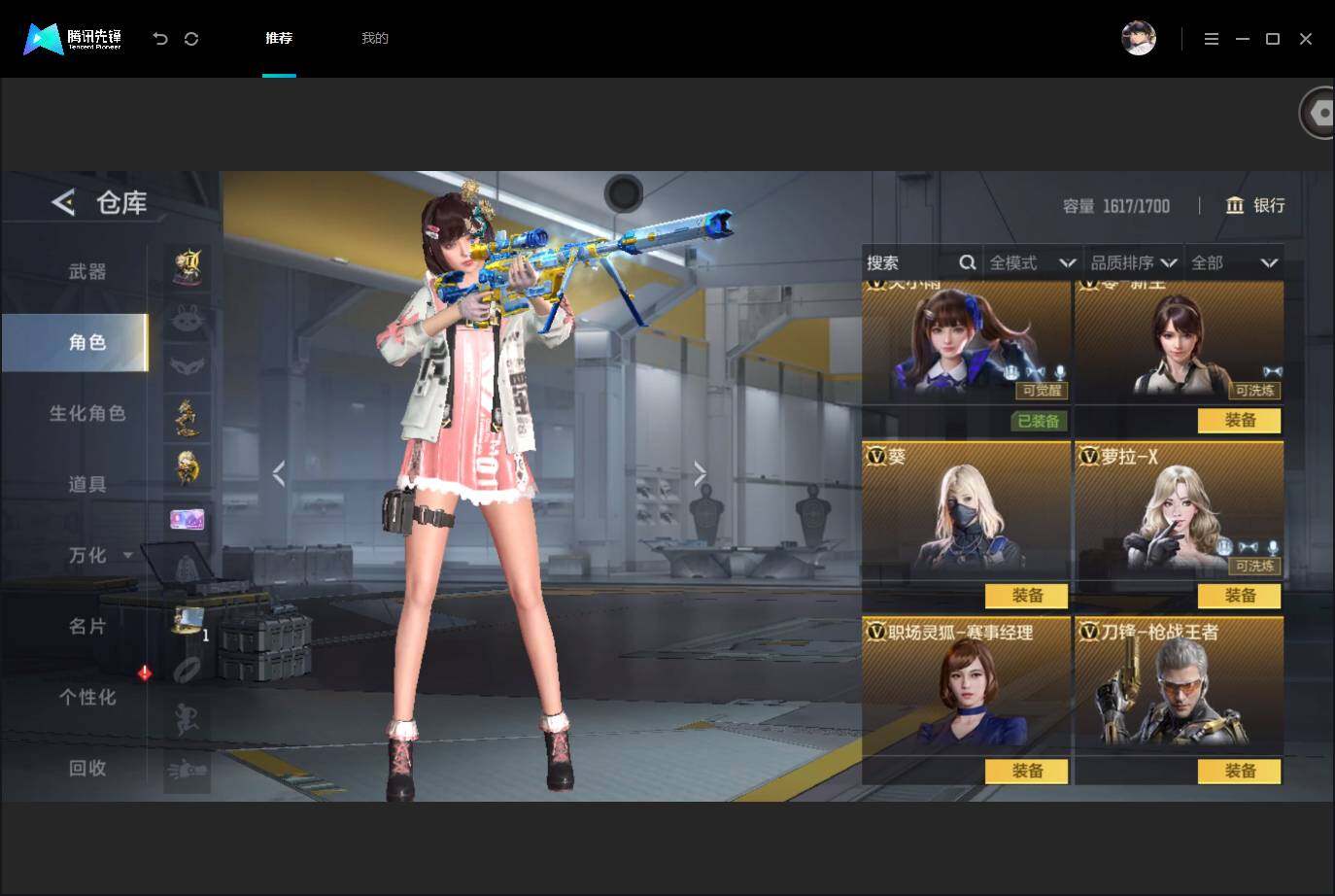Click the floating round button at top right
The height and width of the screenshot is (896, 1335).
point(1318,114)
